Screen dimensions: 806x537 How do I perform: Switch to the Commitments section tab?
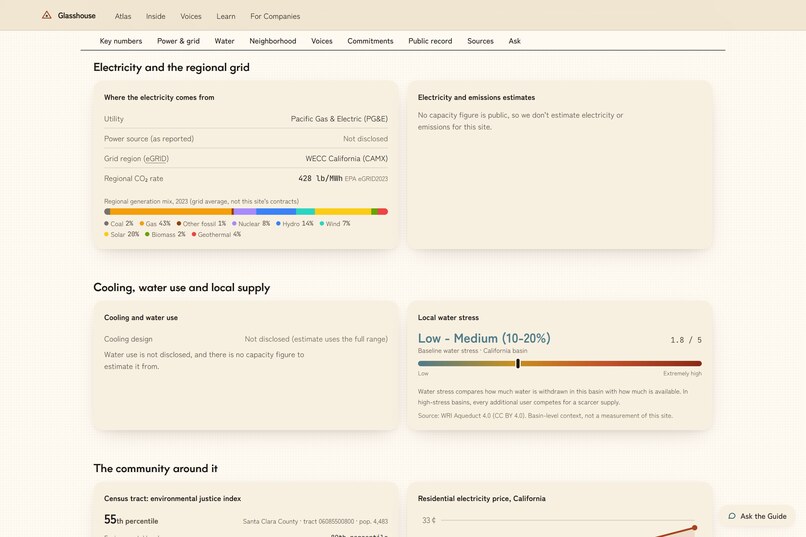point(370,41)
